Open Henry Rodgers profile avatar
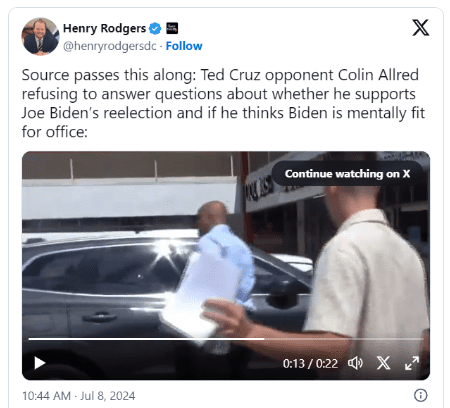This screenshot has width=450, height=408. pos(40,36)
